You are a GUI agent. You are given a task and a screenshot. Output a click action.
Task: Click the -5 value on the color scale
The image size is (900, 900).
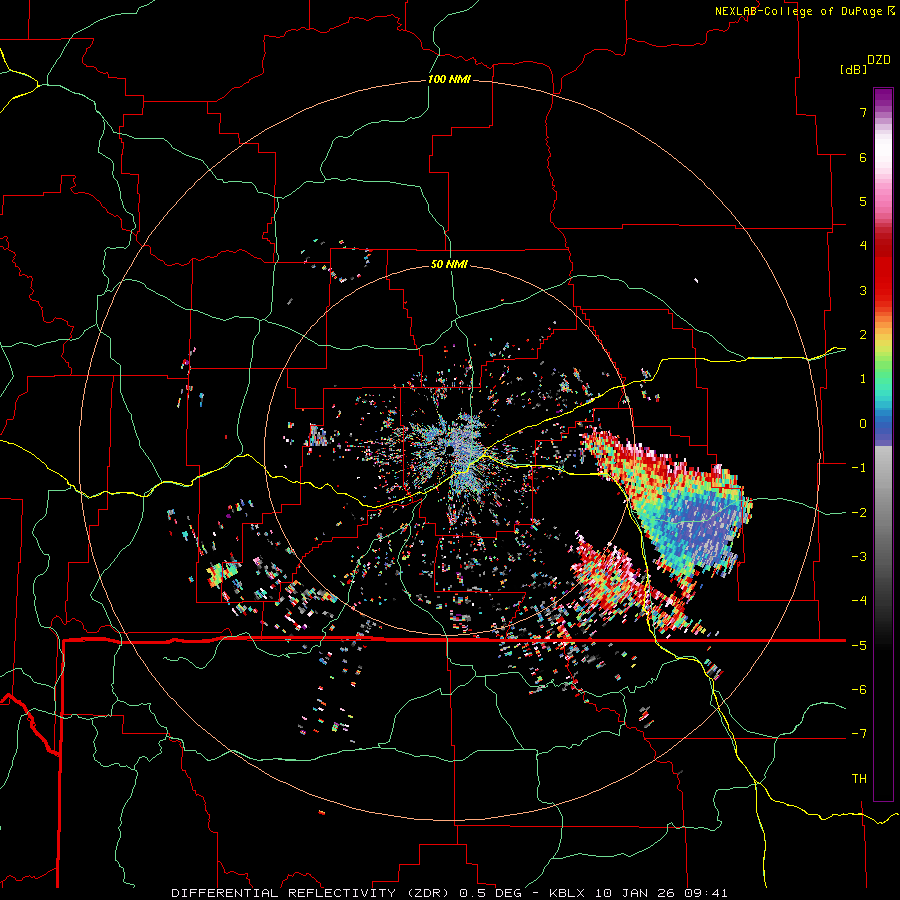pos(859,646)
